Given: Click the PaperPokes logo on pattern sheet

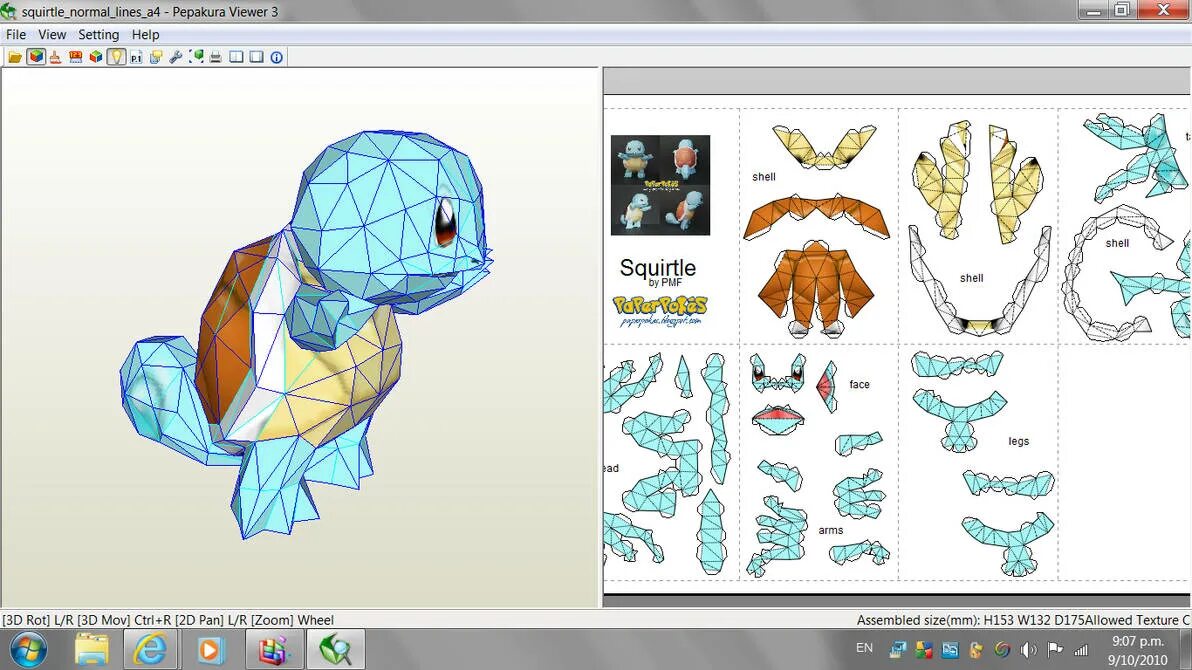Looking at the screenshot, I should [660, 310].
